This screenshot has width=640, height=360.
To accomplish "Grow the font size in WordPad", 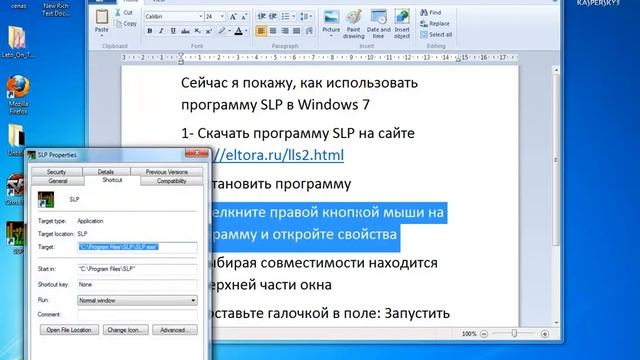I will click(233, 16).
